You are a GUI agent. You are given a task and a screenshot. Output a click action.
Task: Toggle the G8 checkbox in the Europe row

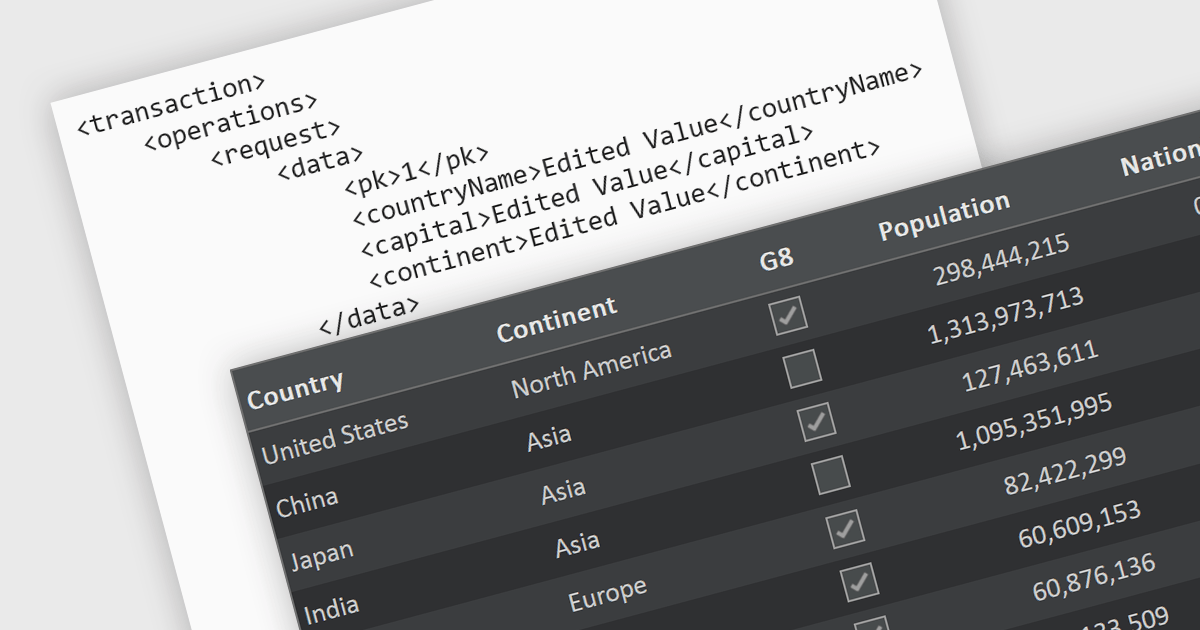point(846,527)
